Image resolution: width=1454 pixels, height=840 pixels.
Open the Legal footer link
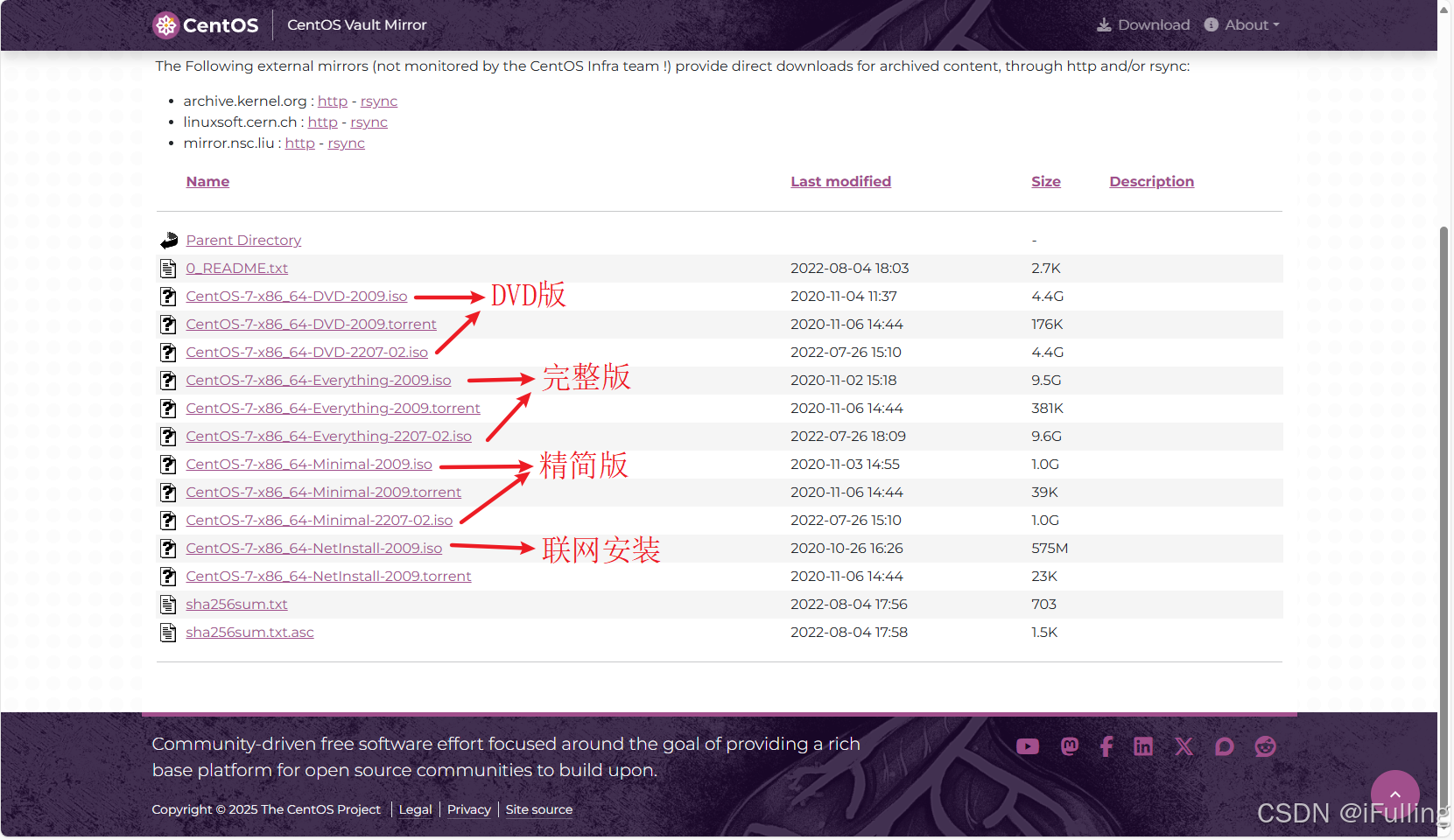point(415,810)
